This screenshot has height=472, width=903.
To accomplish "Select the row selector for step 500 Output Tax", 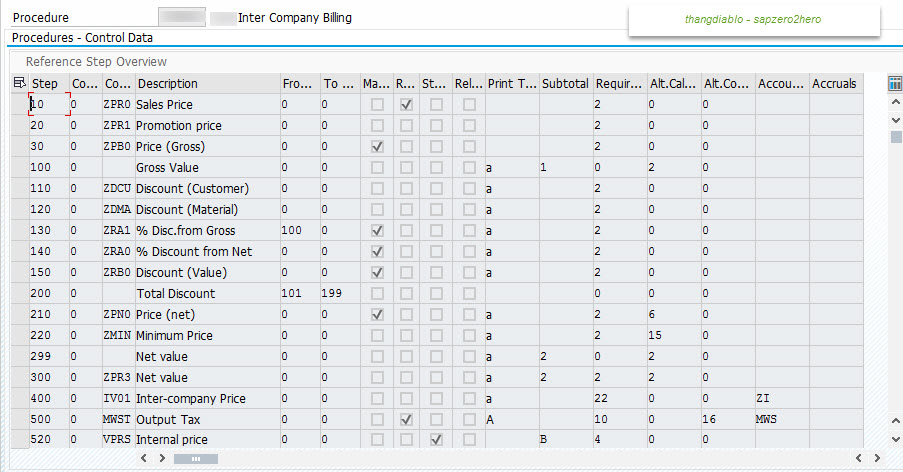I will click(x=20, y=419).
